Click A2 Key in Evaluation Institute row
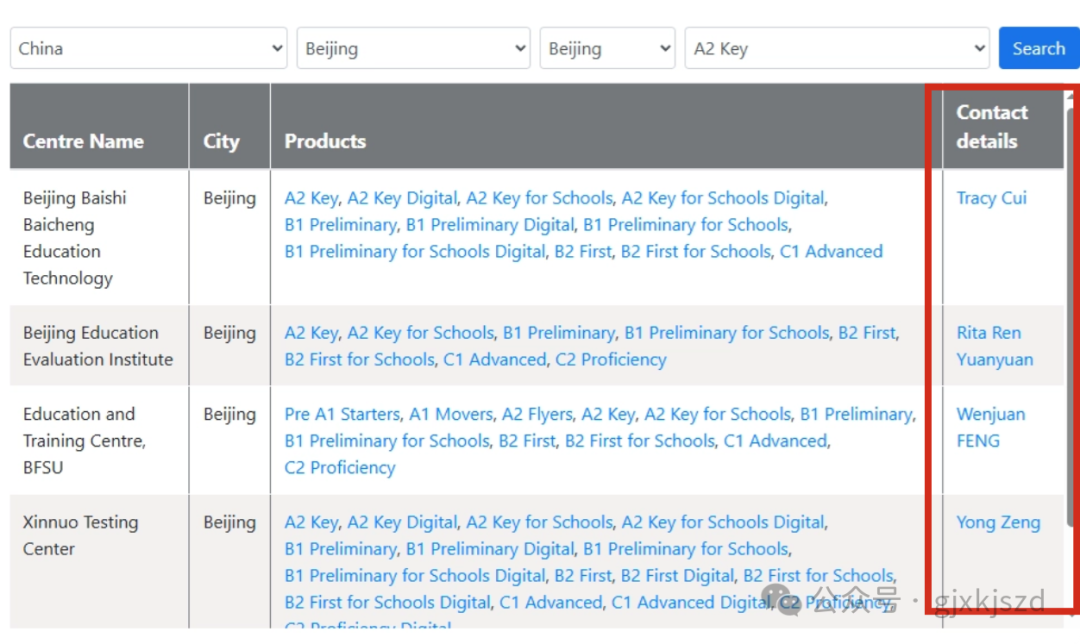The height and width of the screenshot is (644, 1080). [x=311, y=333]
